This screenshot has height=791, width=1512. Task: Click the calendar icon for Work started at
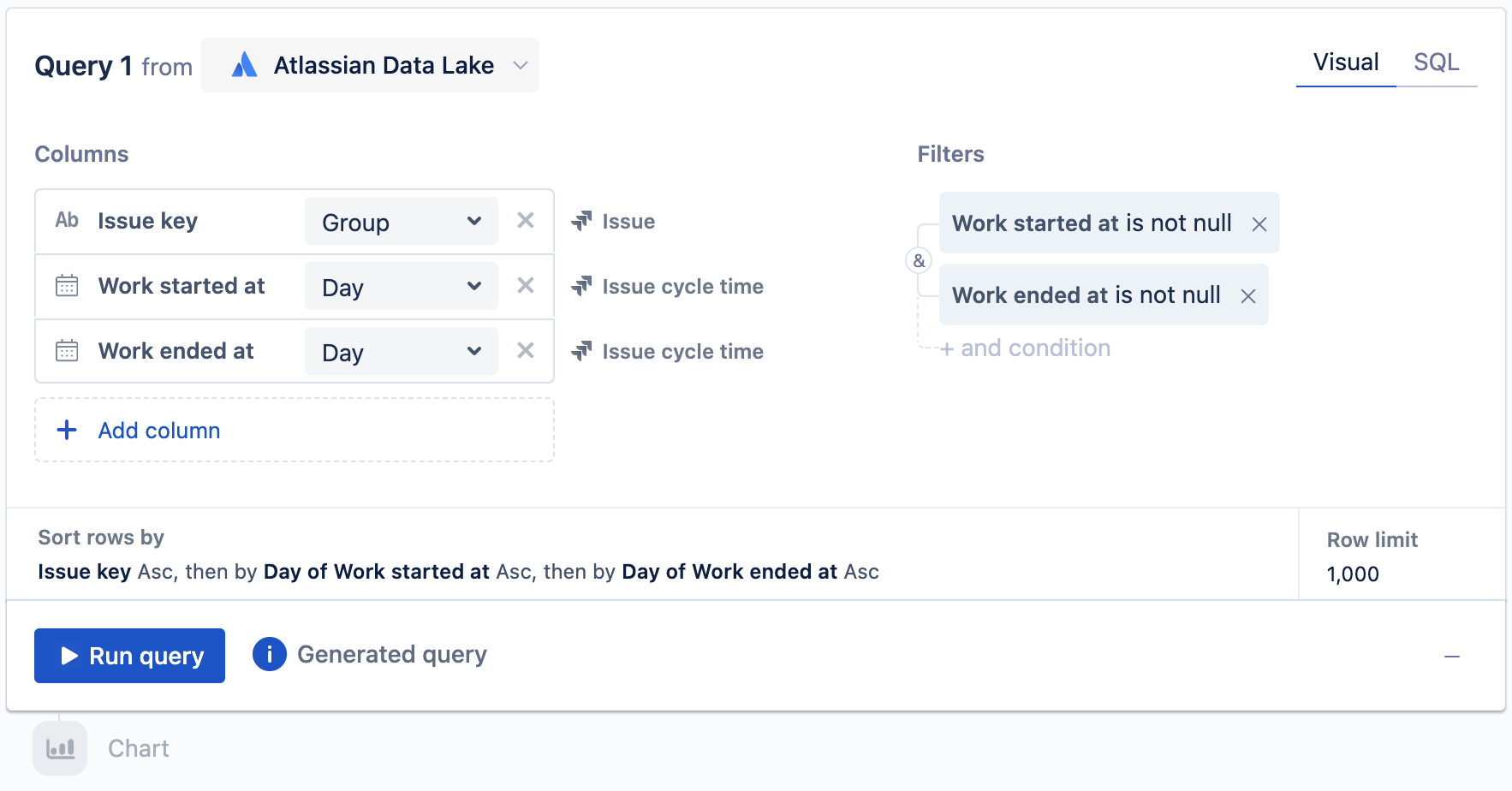pos(67,286)
